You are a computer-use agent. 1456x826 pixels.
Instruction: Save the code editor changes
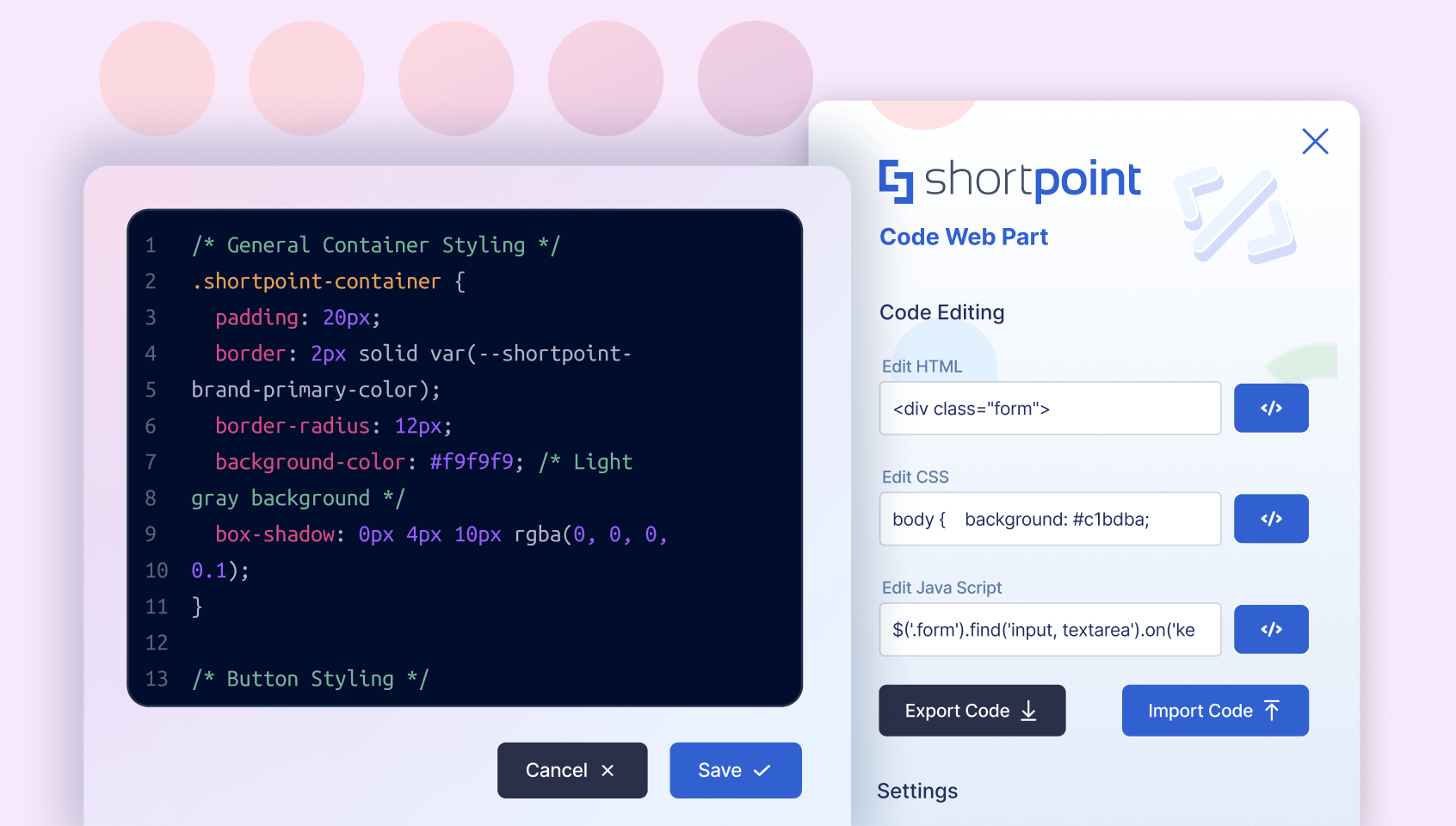[736, 770]
